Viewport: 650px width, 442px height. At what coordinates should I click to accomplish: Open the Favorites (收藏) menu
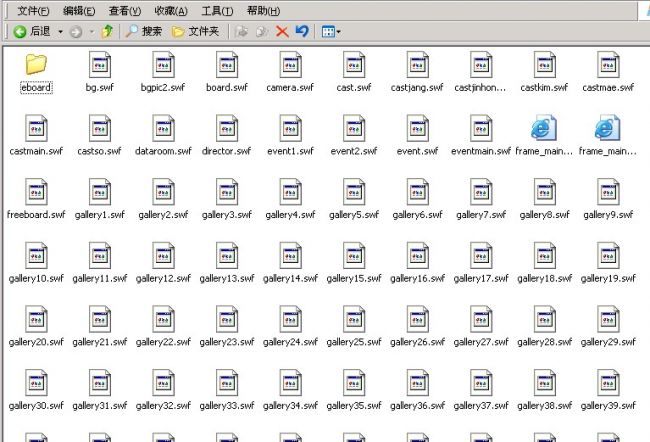(170, 10)
